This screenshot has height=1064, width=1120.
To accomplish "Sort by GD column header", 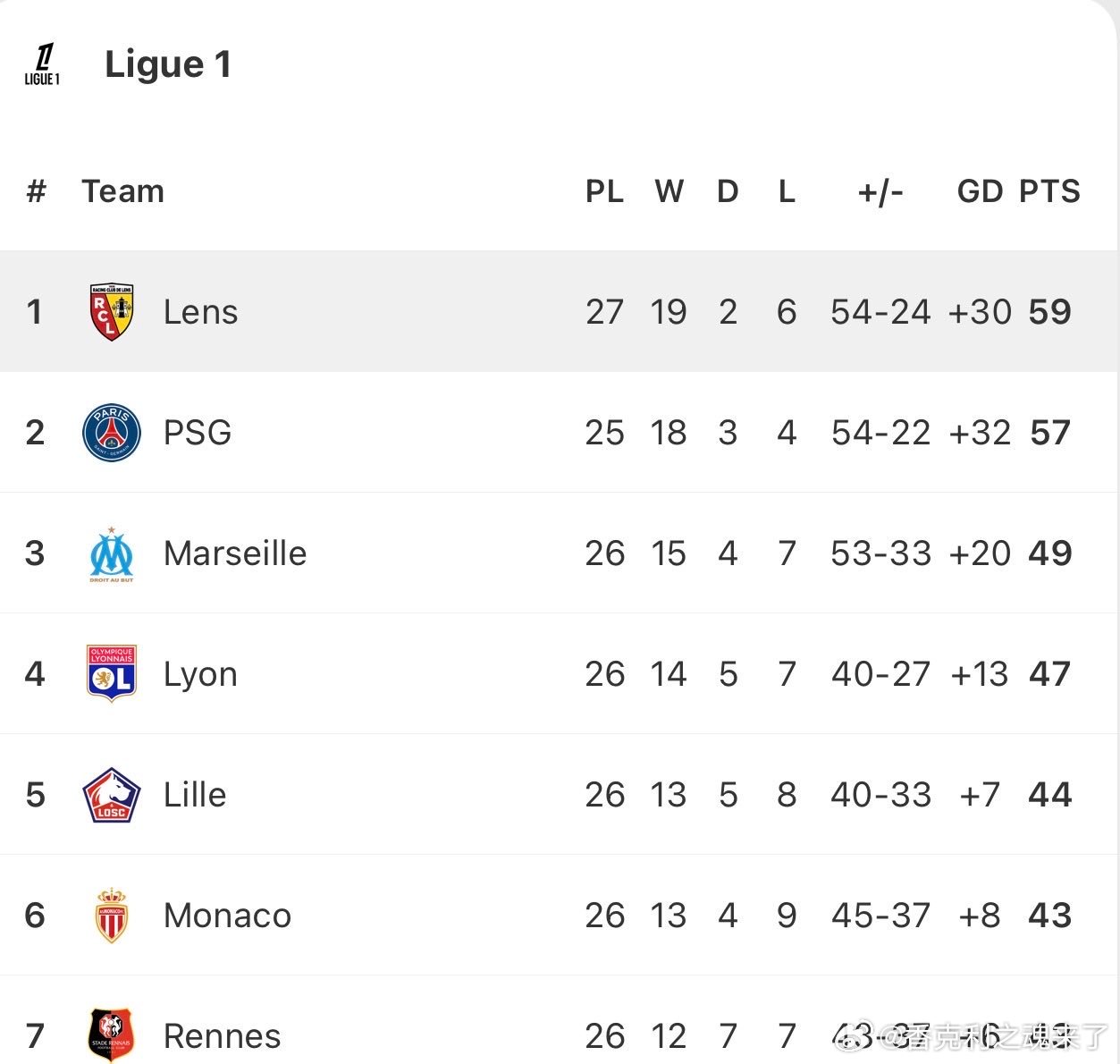I will coord(980,191).
